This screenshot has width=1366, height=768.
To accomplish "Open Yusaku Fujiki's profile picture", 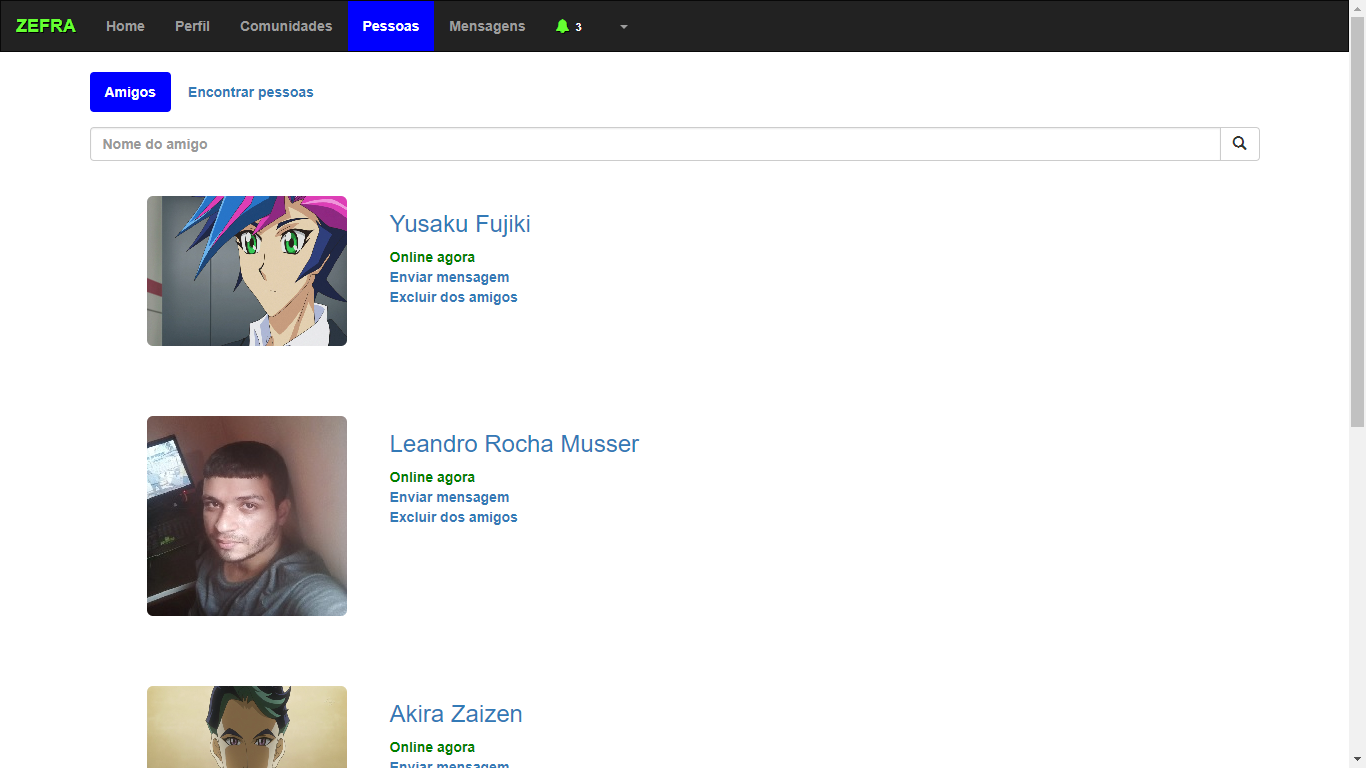I will [x=246, y=270].
